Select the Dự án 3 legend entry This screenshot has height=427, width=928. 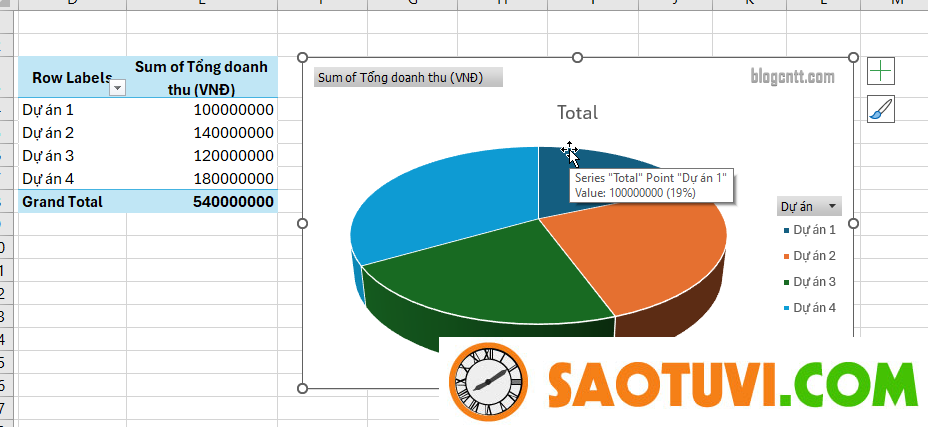click(x=814, y=282)
